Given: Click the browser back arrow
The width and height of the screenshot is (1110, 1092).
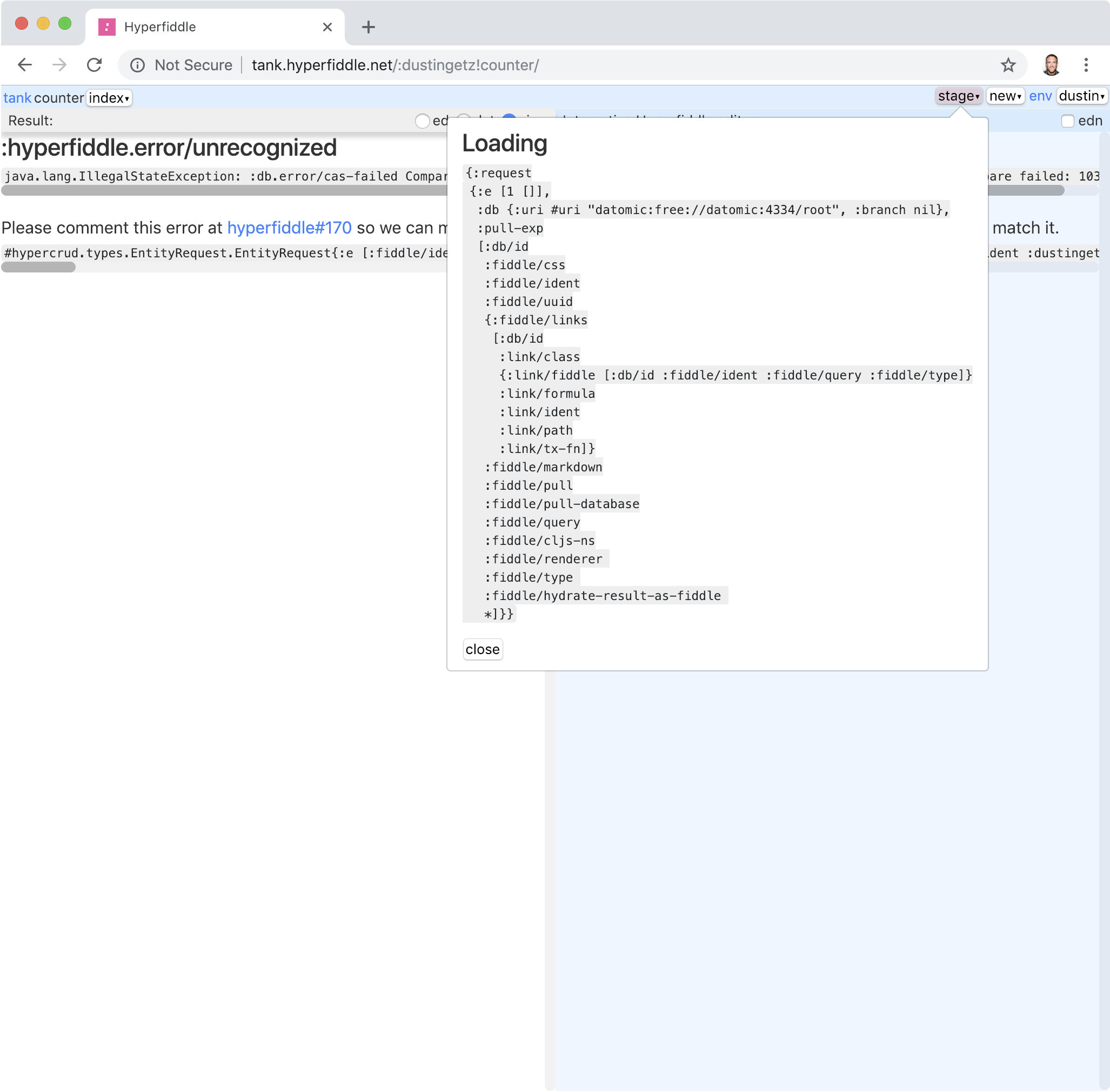Looking at the screenshot, I should coord(25,65).
